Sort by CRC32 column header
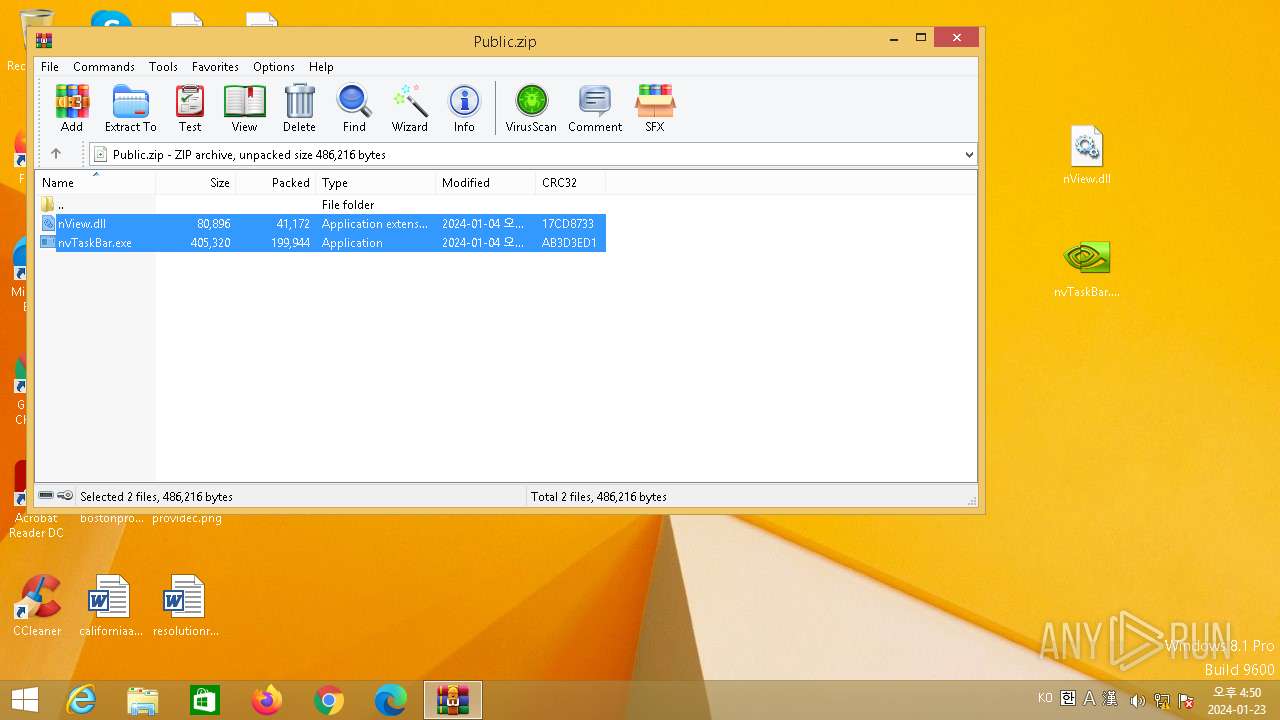Image resolution: width=1280 pixels, height=720 pixels. 571,183
